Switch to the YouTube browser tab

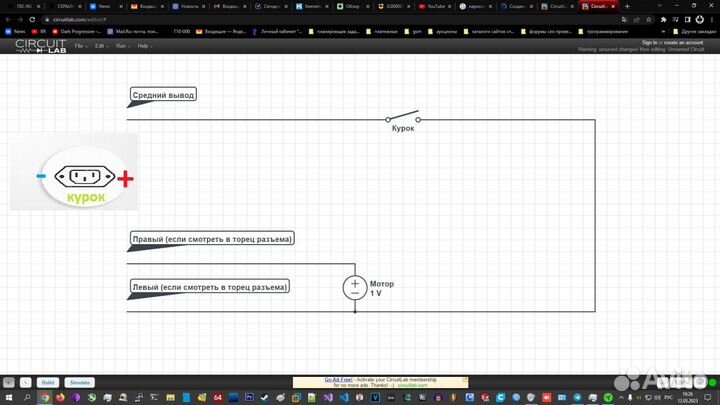(434, 6)
